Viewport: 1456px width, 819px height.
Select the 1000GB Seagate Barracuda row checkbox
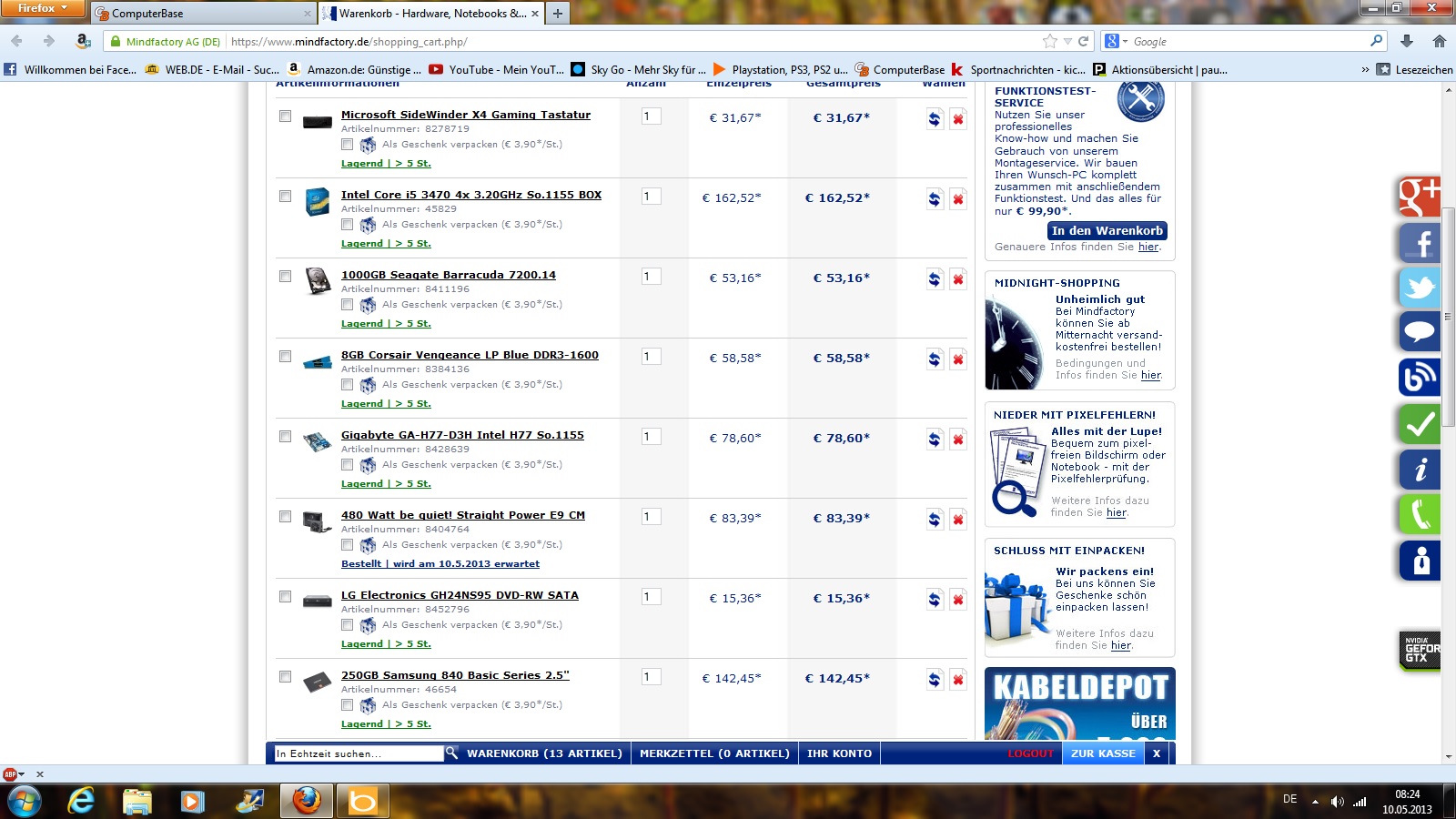coord(285,277)
